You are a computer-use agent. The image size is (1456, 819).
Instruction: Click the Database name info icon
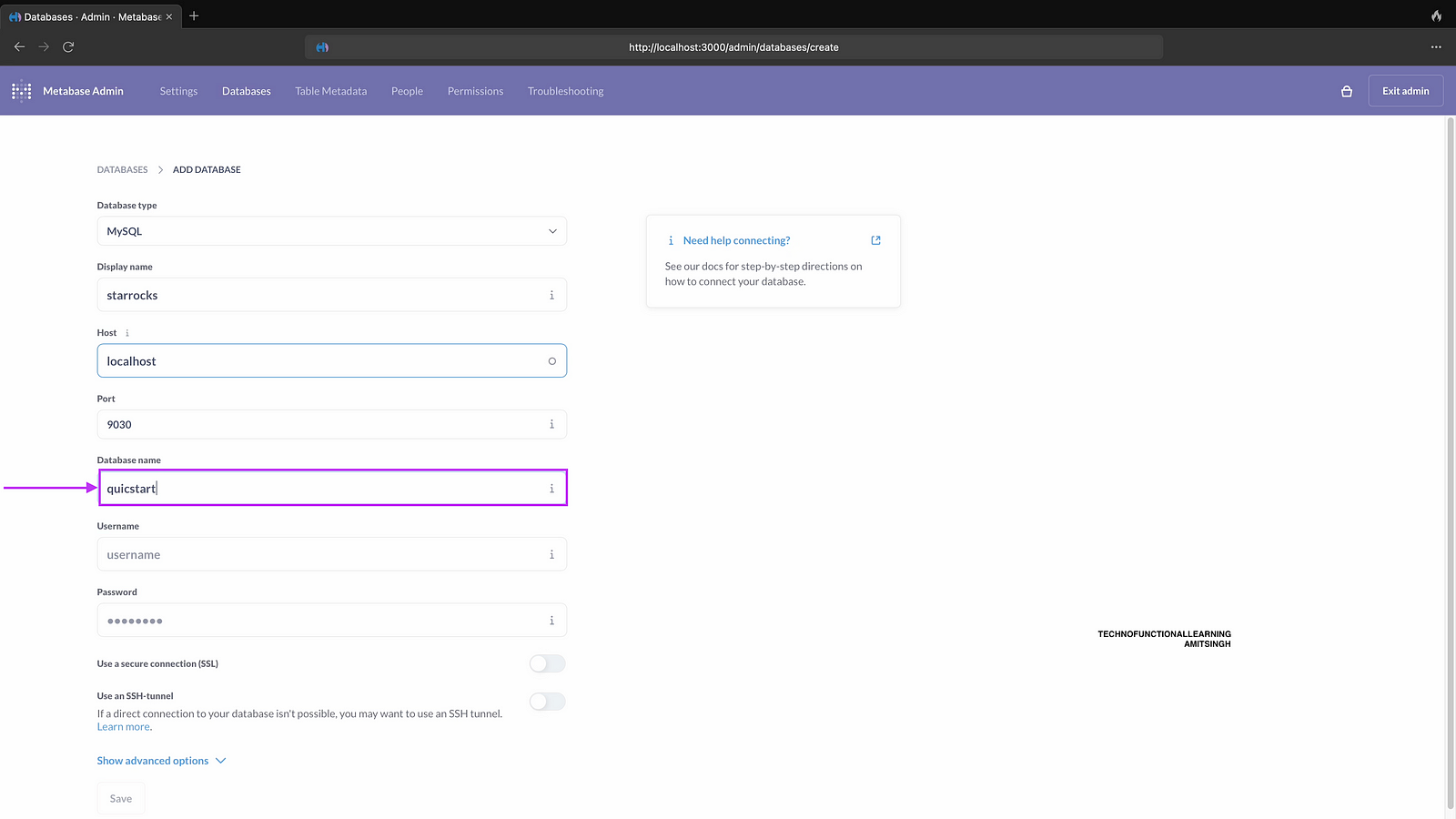[x=551, y=489]
